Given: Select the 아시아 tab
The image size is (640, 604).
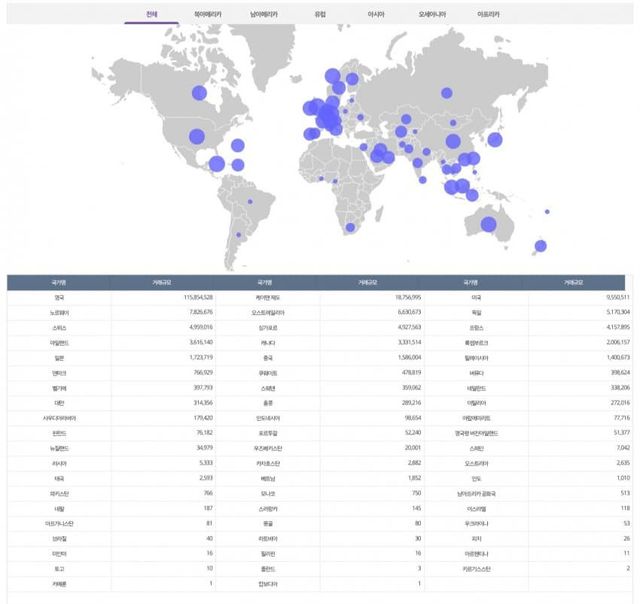Looking at the screenshot, I should (x=377, y=15).
